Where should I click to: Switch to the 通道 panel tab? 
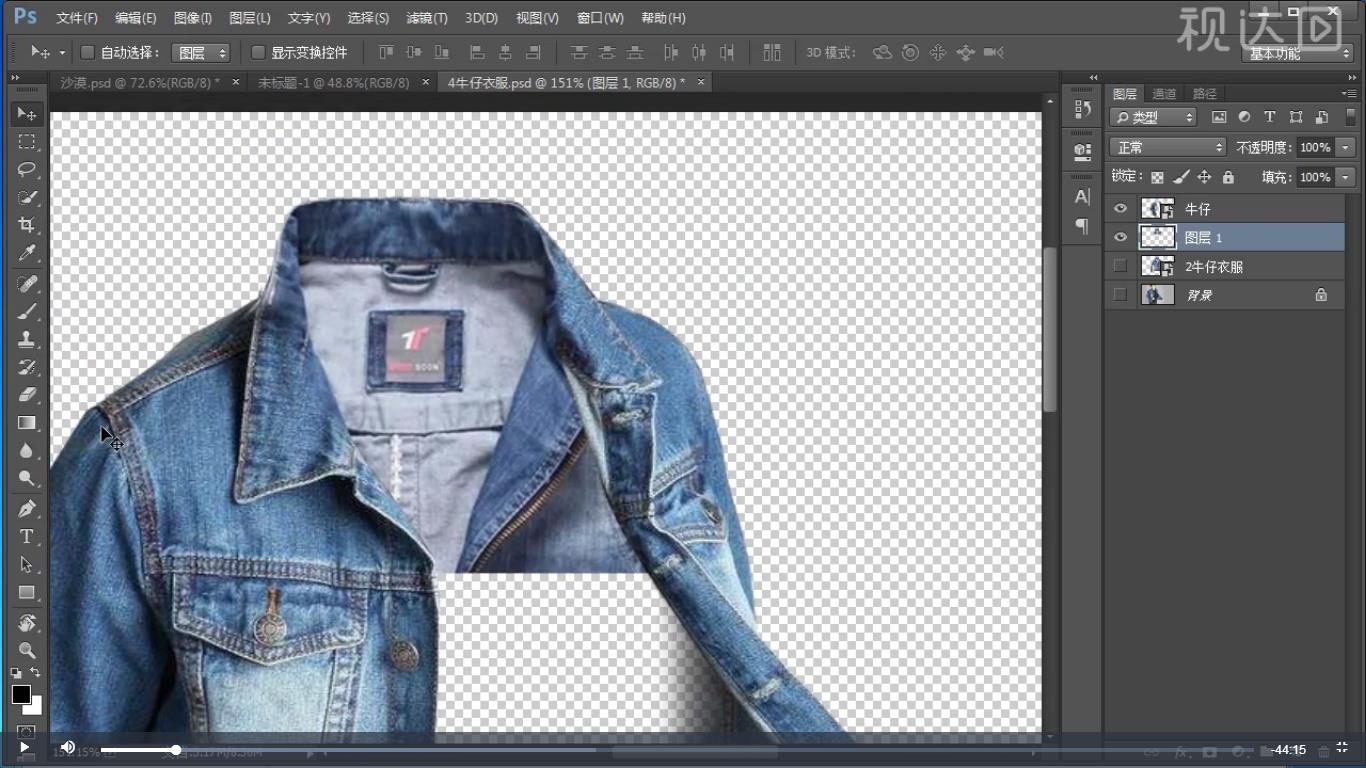(1164, 94)
